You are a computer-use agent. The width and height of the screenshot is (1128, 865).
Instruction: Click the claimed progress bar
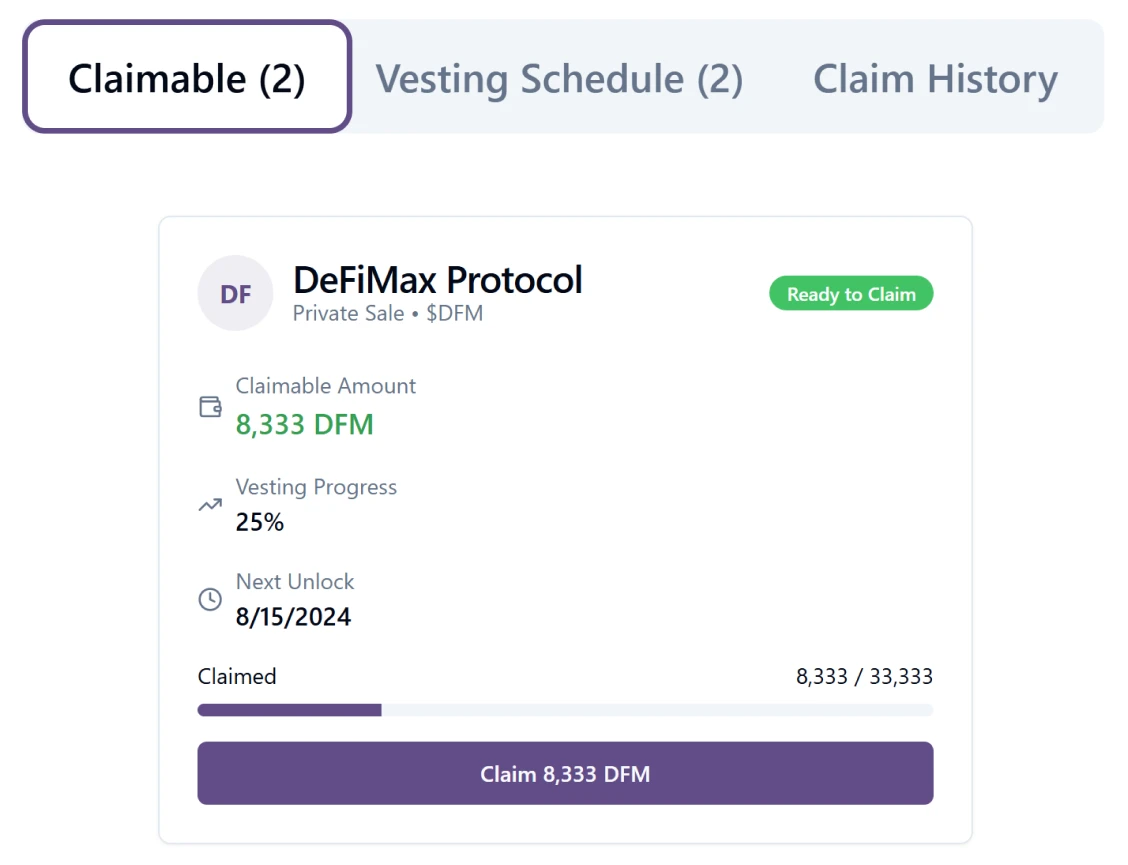tap(565, 710)
